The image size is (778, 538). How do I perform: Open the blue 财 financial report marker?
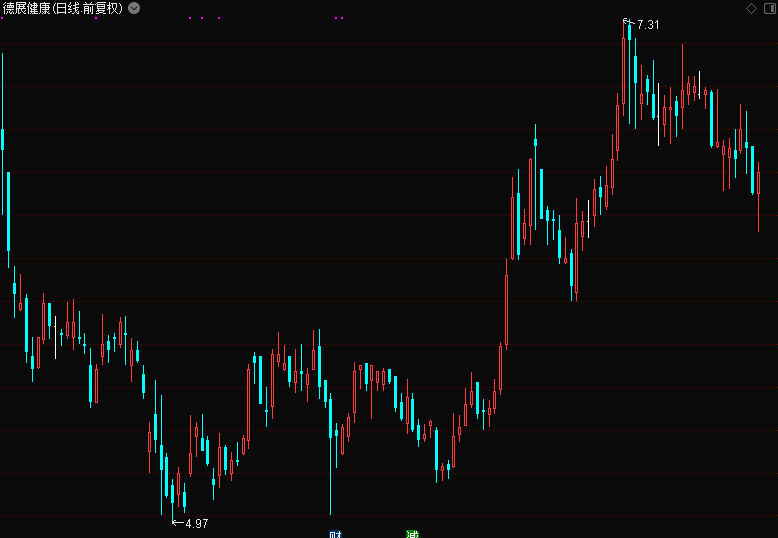point(336,534)
